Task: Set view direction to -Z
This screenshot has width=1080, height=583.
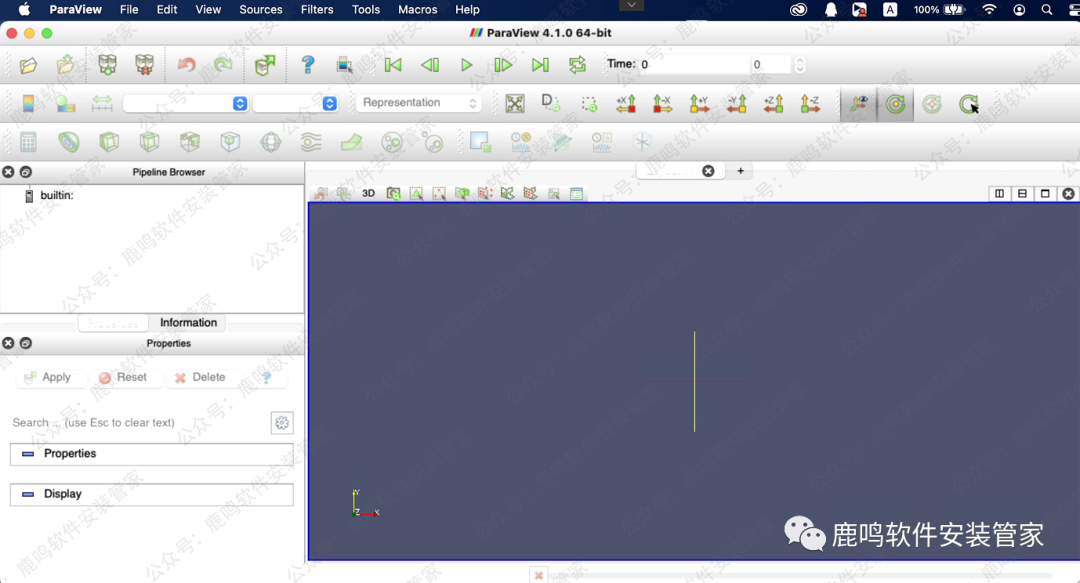Action: pos(810,104)
